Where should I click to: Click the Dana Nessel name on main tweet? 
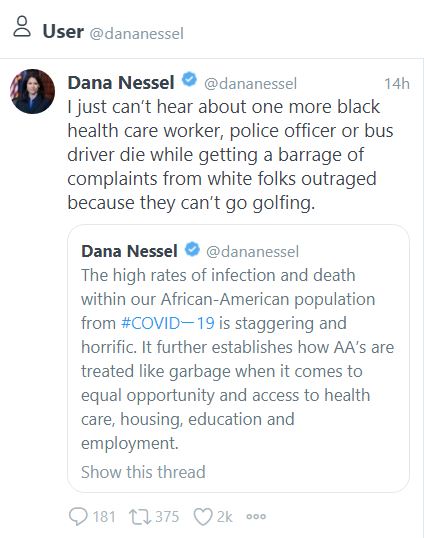point(121,83)
